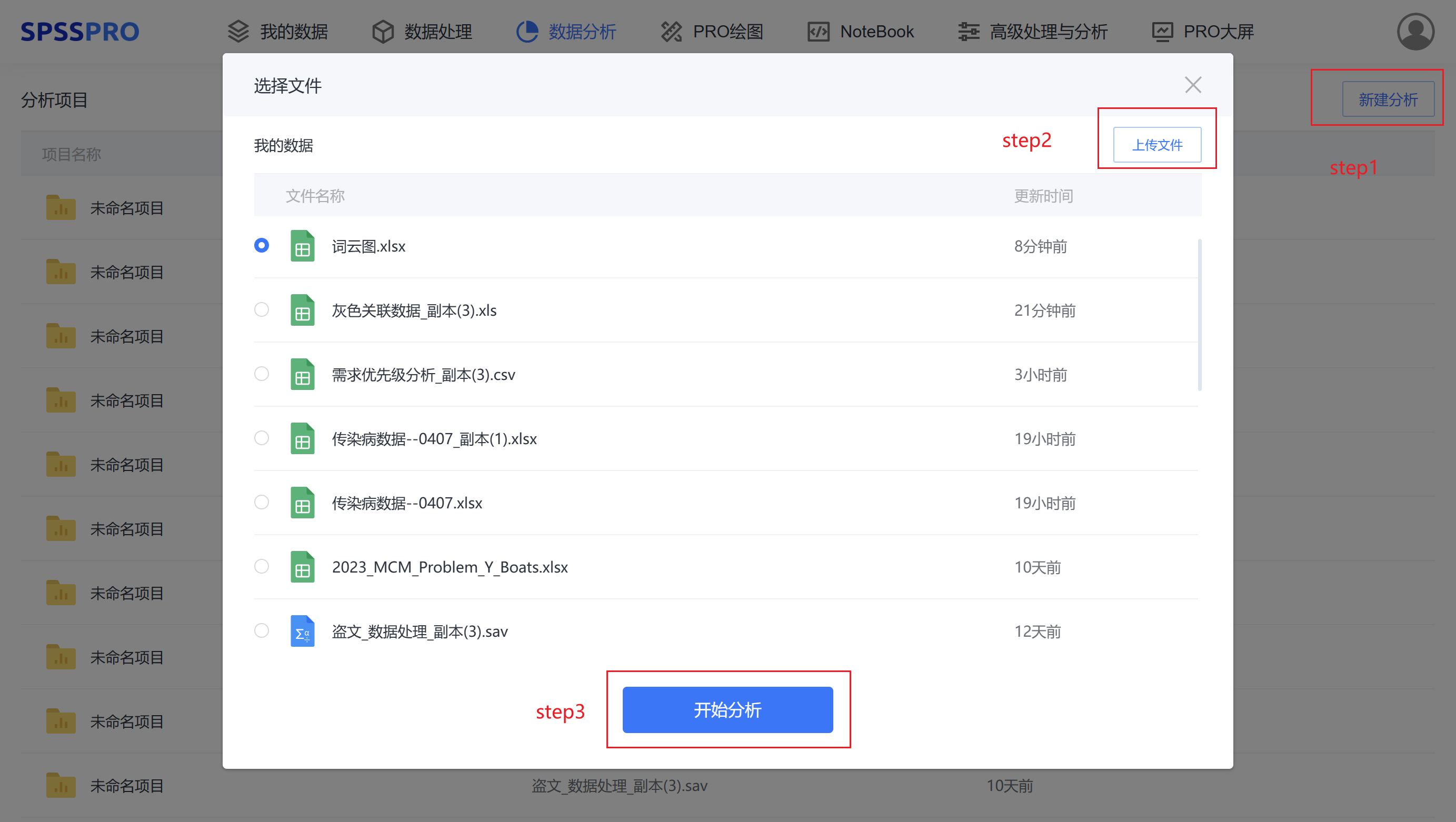1456x822 pixels.
Task: Close the 选择文件 dialog
Action: click(x=1193, y=85)
